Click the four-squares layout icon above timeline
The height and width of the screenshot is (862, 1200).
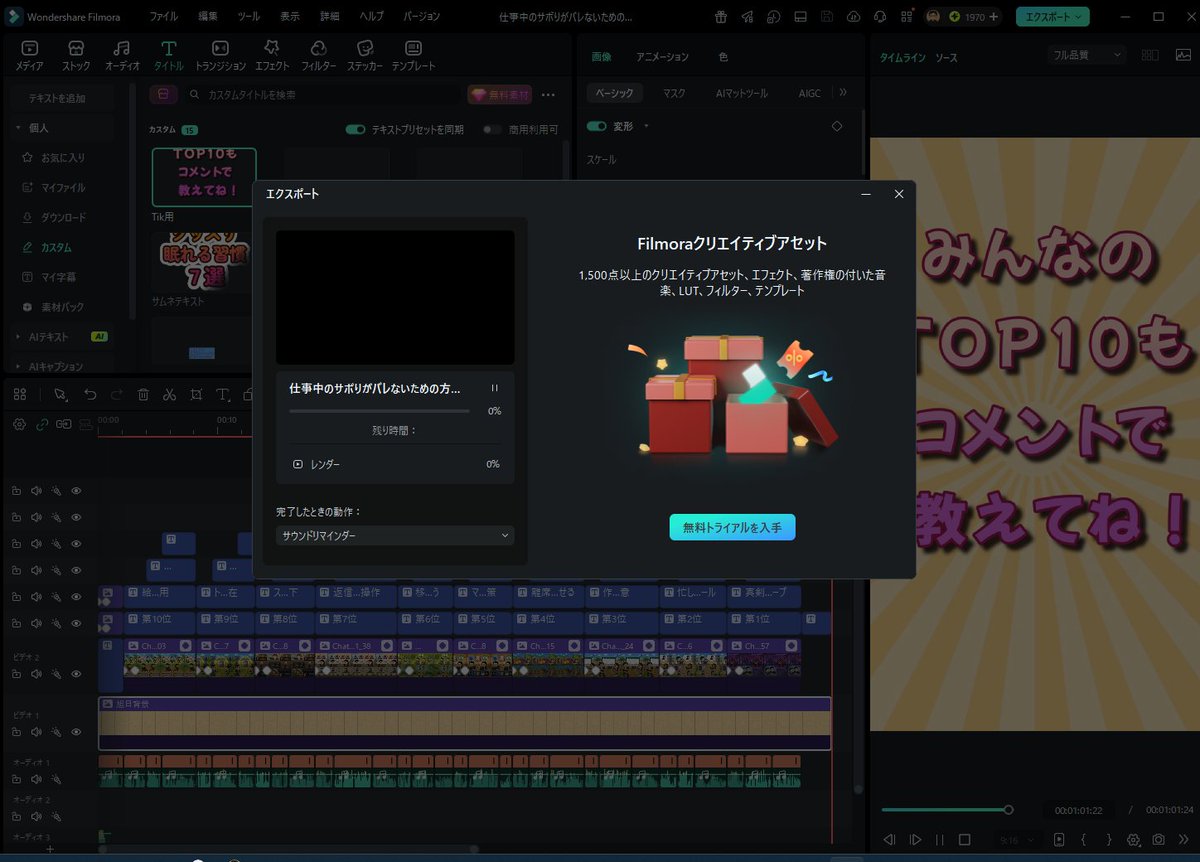19,395
